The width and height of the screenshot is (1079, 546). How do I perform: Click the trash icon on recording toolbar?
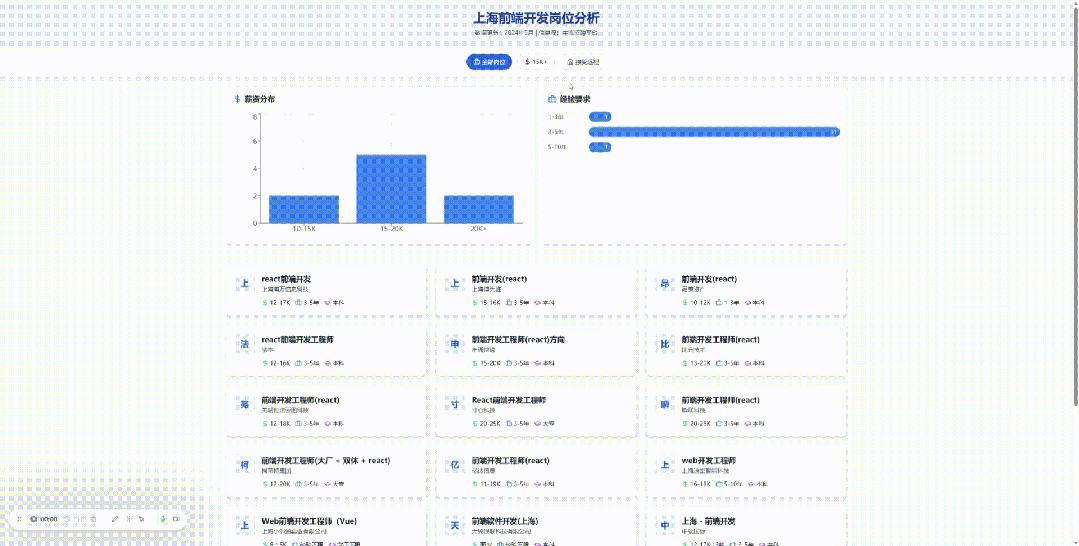pos(93,519)
